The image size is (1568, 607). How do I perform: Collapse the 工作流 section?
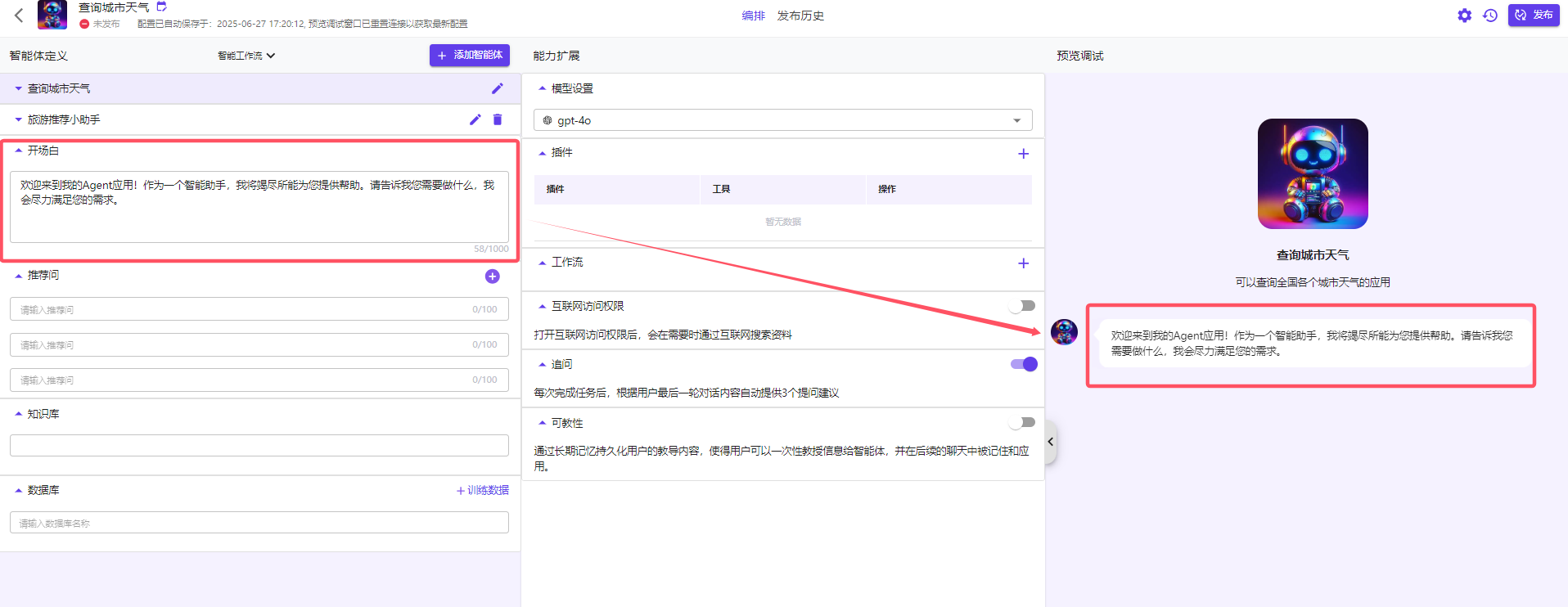point(542,263)
